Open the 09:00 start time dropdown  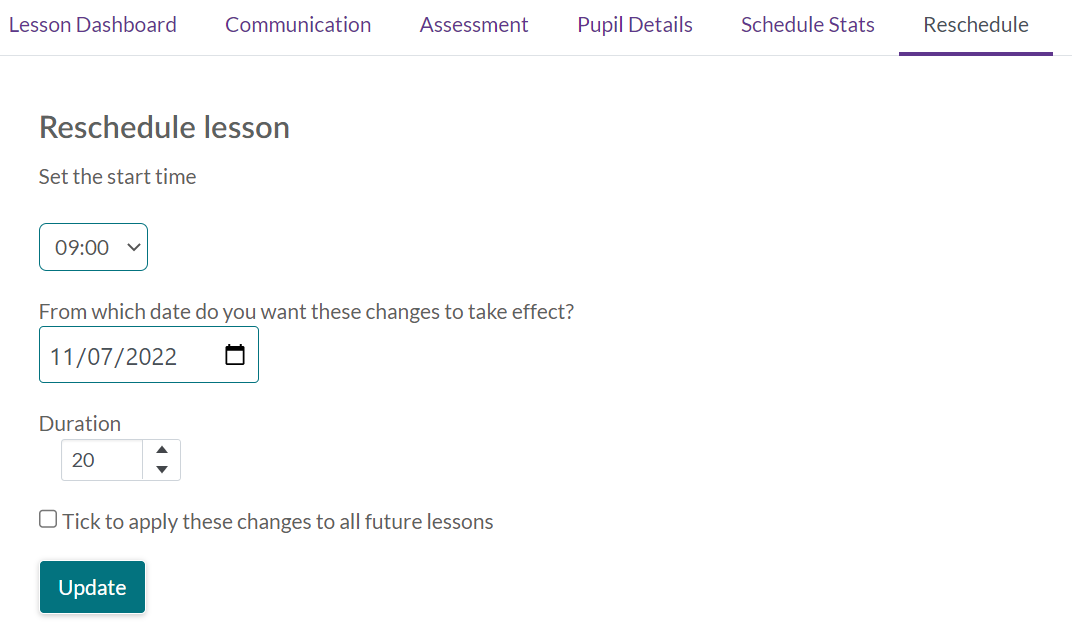94,247
